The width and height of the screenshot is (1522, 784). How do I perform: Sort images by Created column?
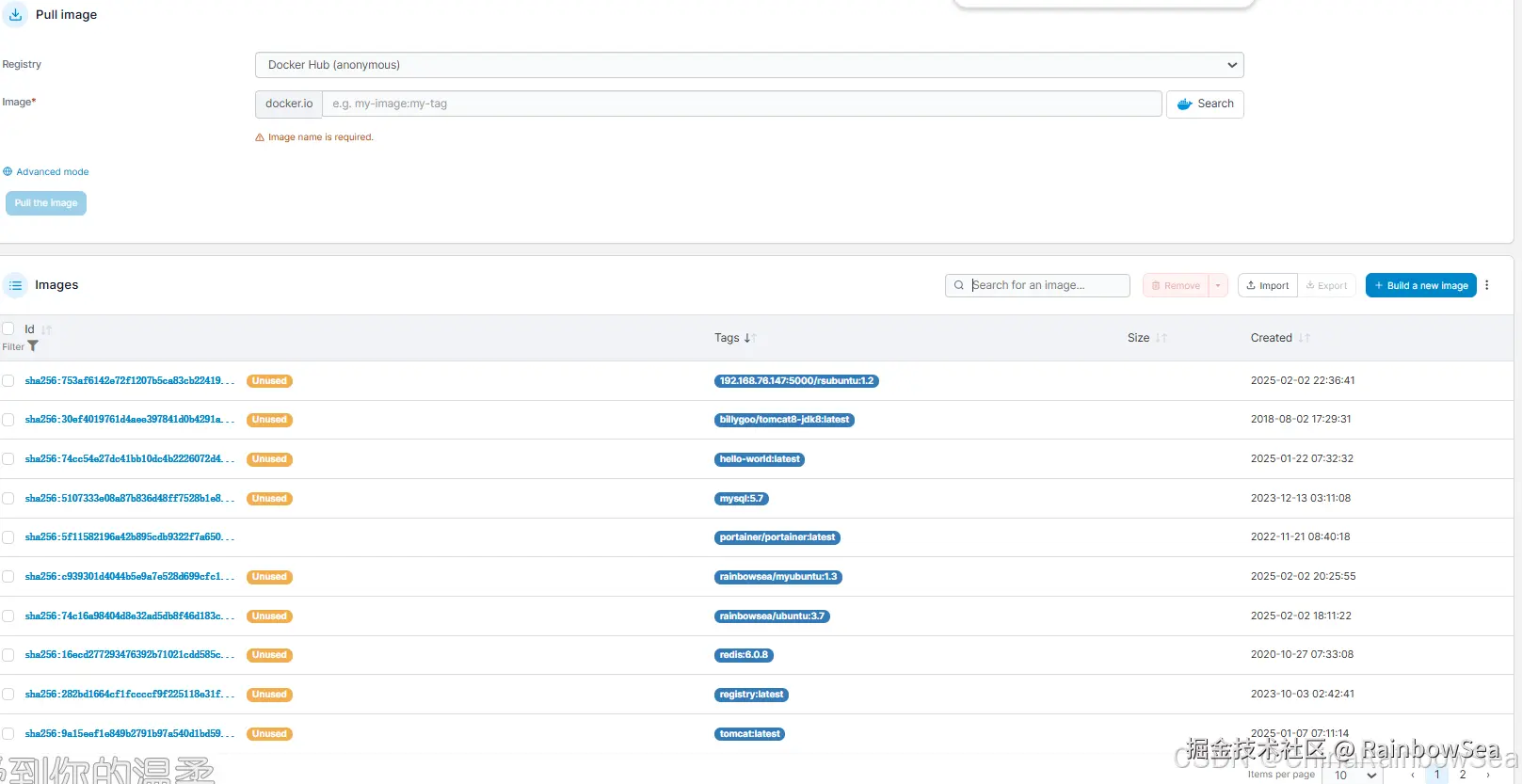pos(1305,338)
